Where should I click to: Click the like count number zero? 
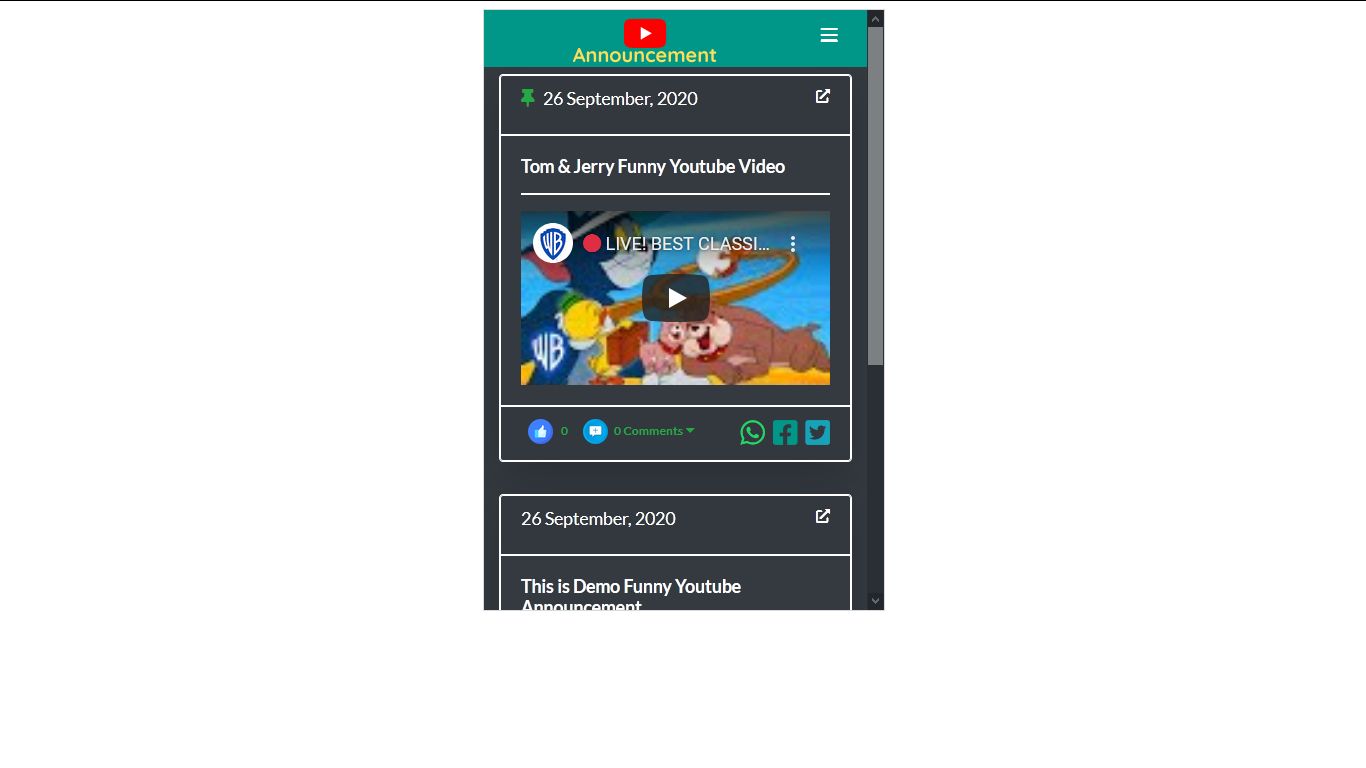tap(564, 431)
